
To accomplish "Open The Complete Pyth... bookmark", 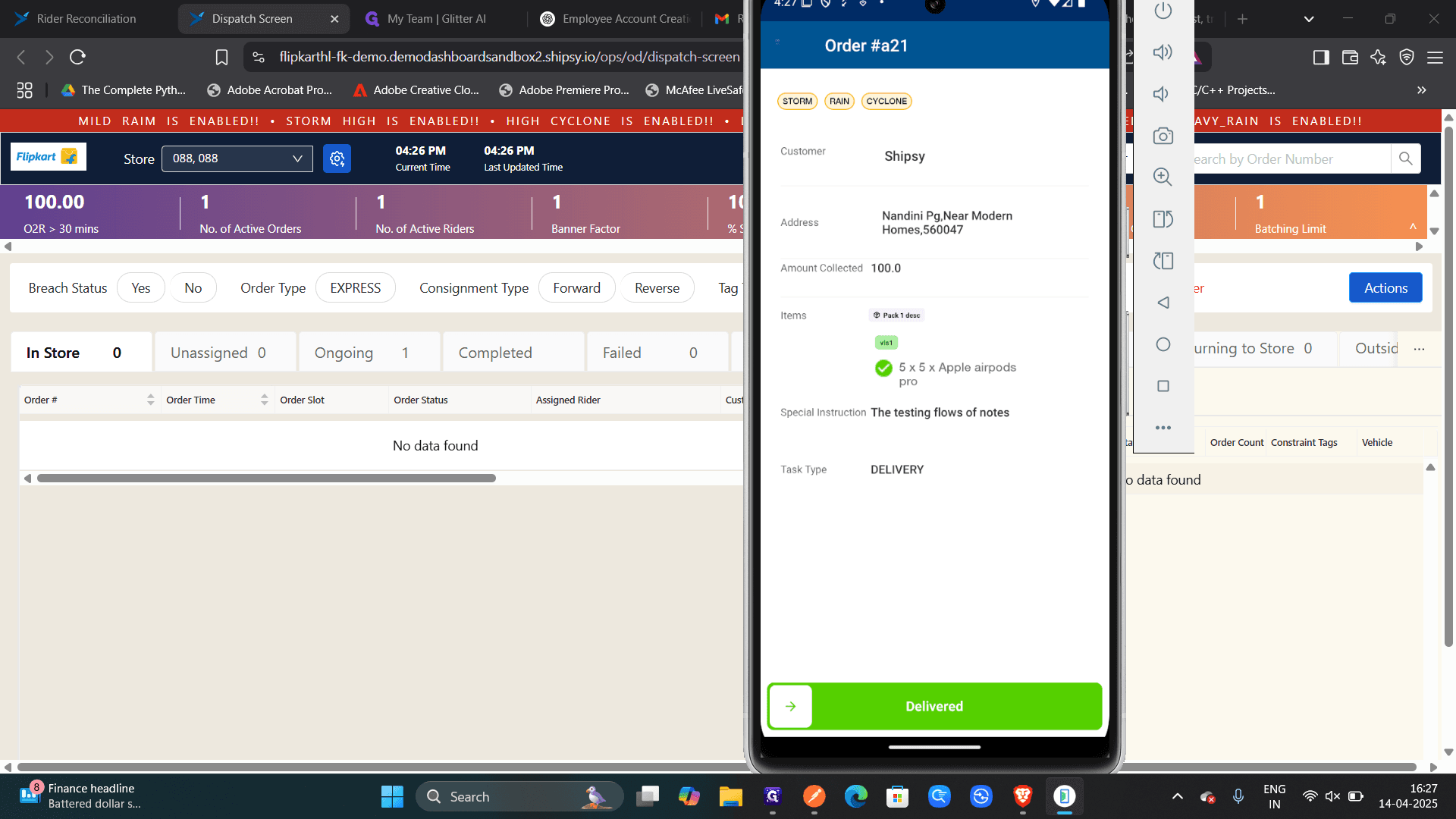I will pyautogui.click(x=124, y=90).
